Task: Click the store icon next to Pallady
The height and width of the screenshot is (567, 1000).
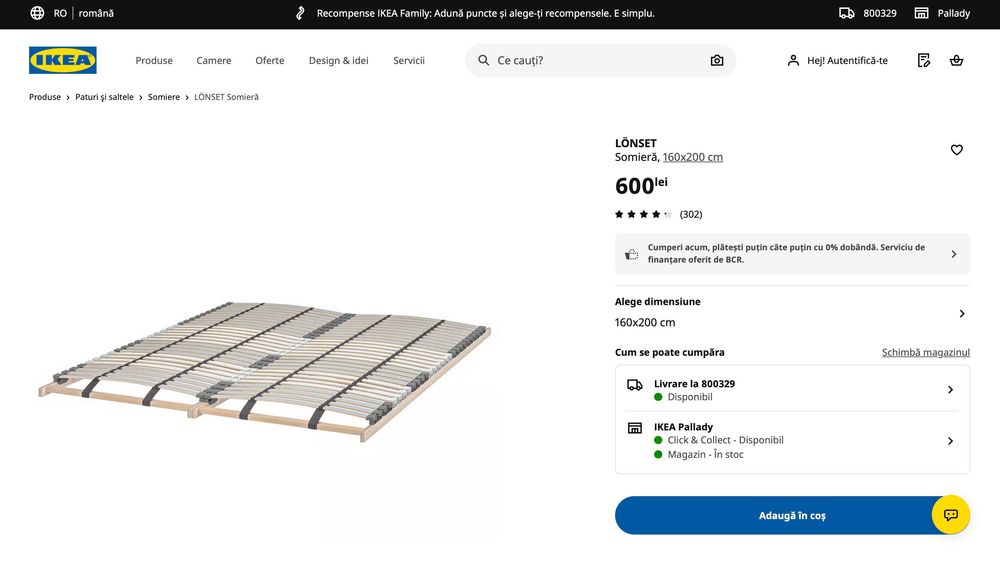Action: tap(921, 13)
